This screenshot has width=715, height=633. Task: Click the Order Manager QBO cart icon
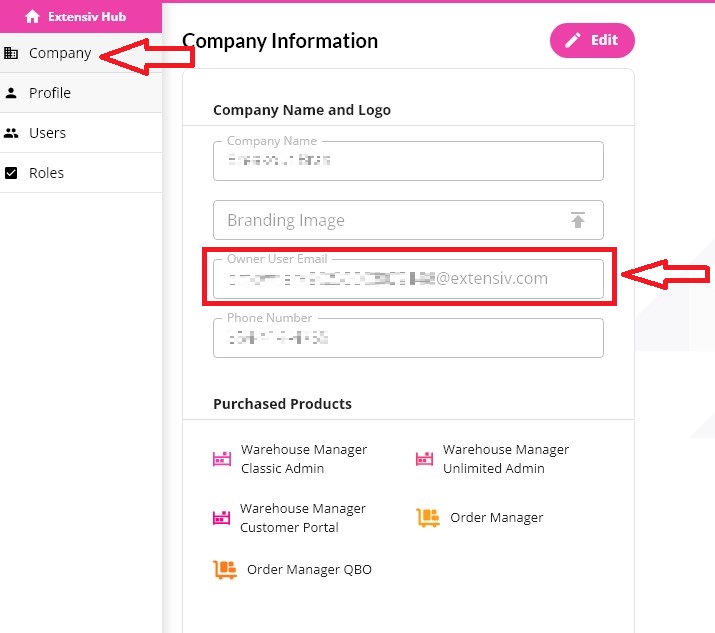225,570
